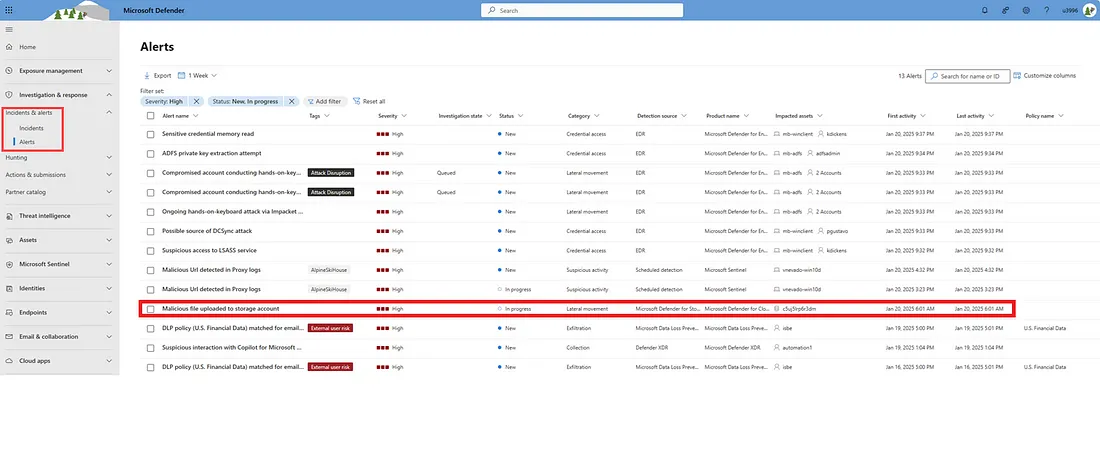Click the Assets sidebar icon
Screen dimensions: 1100x475
click(x=8, y=240)
